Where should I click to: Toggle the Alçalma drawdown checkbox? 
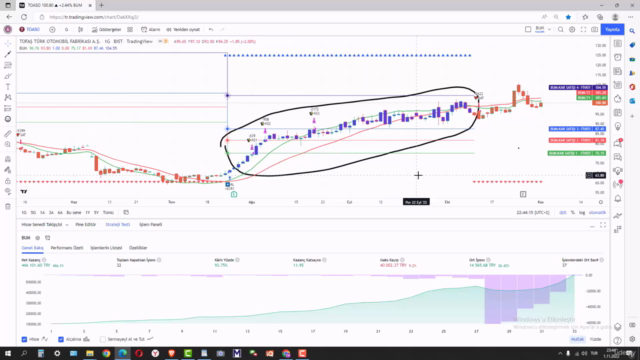pos(61,339)
